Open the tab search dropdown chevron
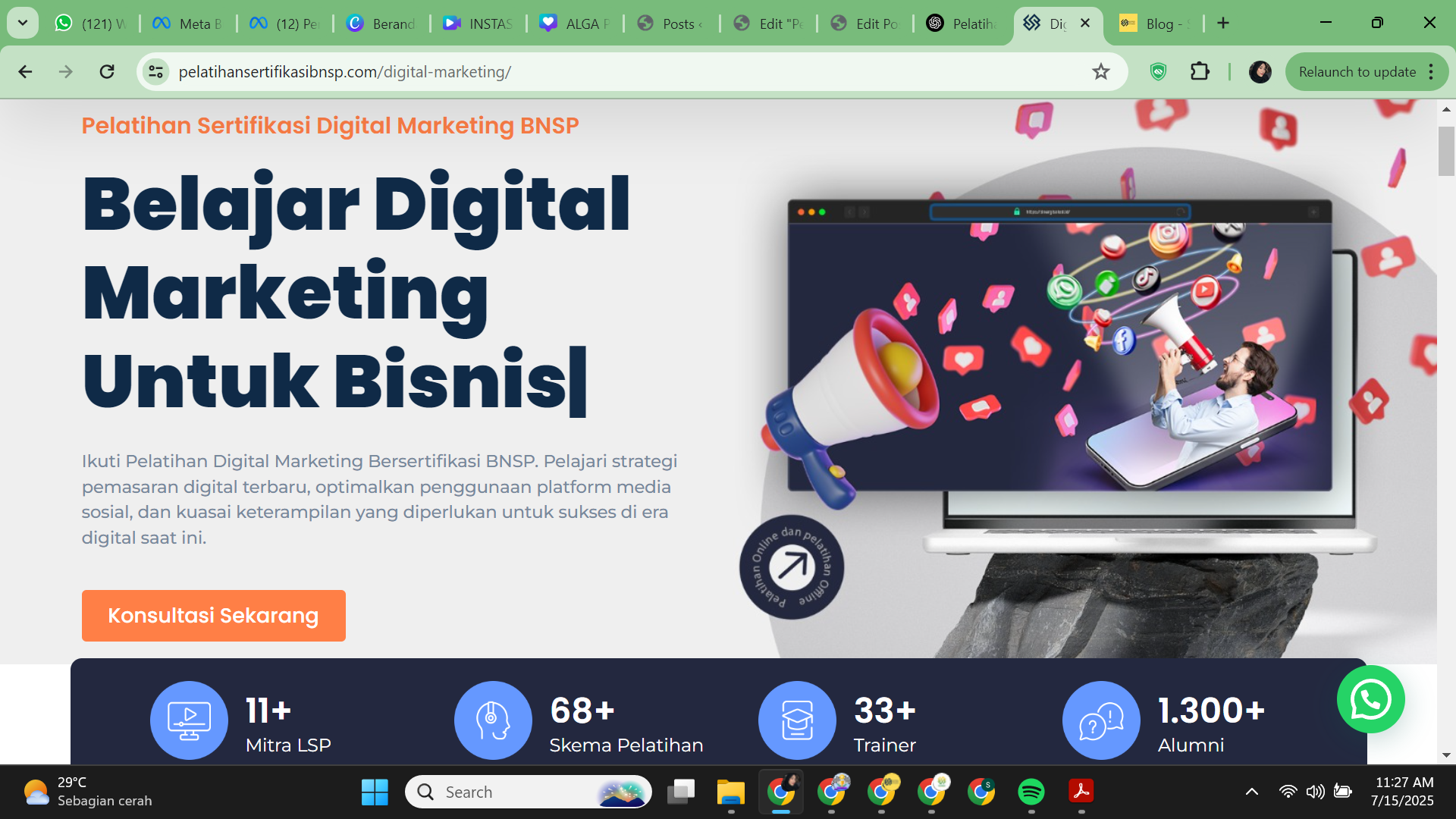This screenshot has height=819, width=1456. [22, 23]
